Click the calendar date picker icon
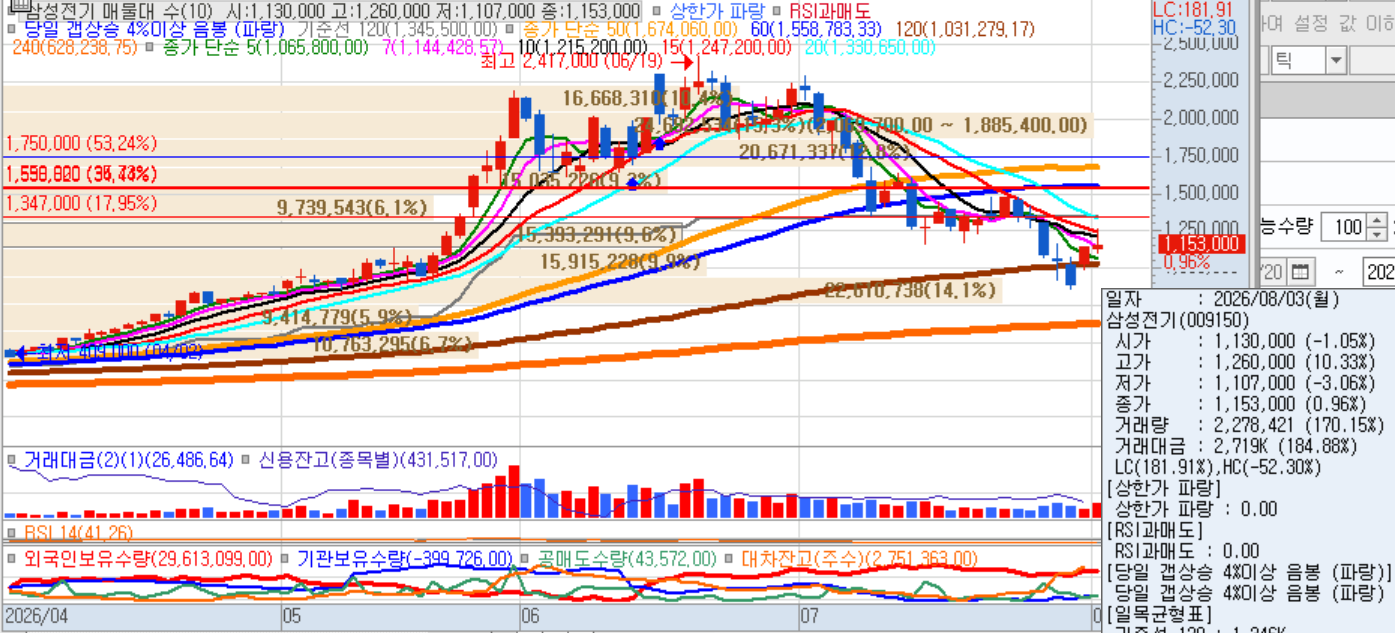The width and height of the screenshot is (1395, 633). pos(1299,271)
